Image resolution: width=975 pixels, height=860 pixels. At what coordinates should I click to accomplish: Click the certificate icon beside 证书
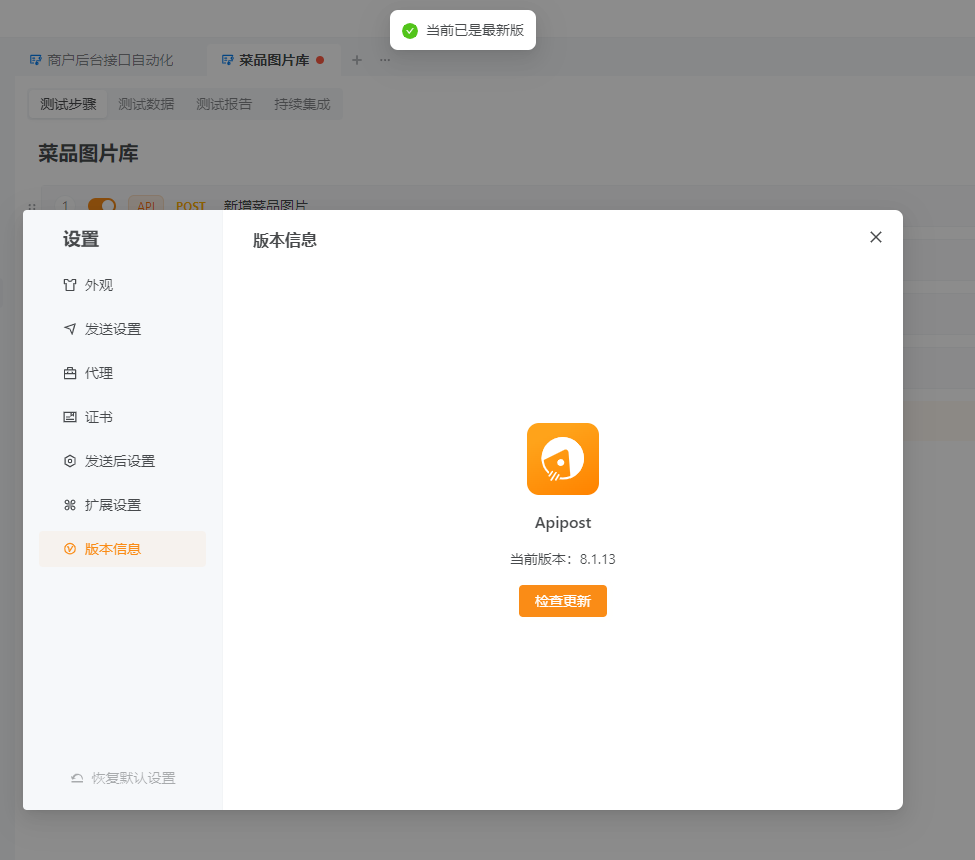70,417
